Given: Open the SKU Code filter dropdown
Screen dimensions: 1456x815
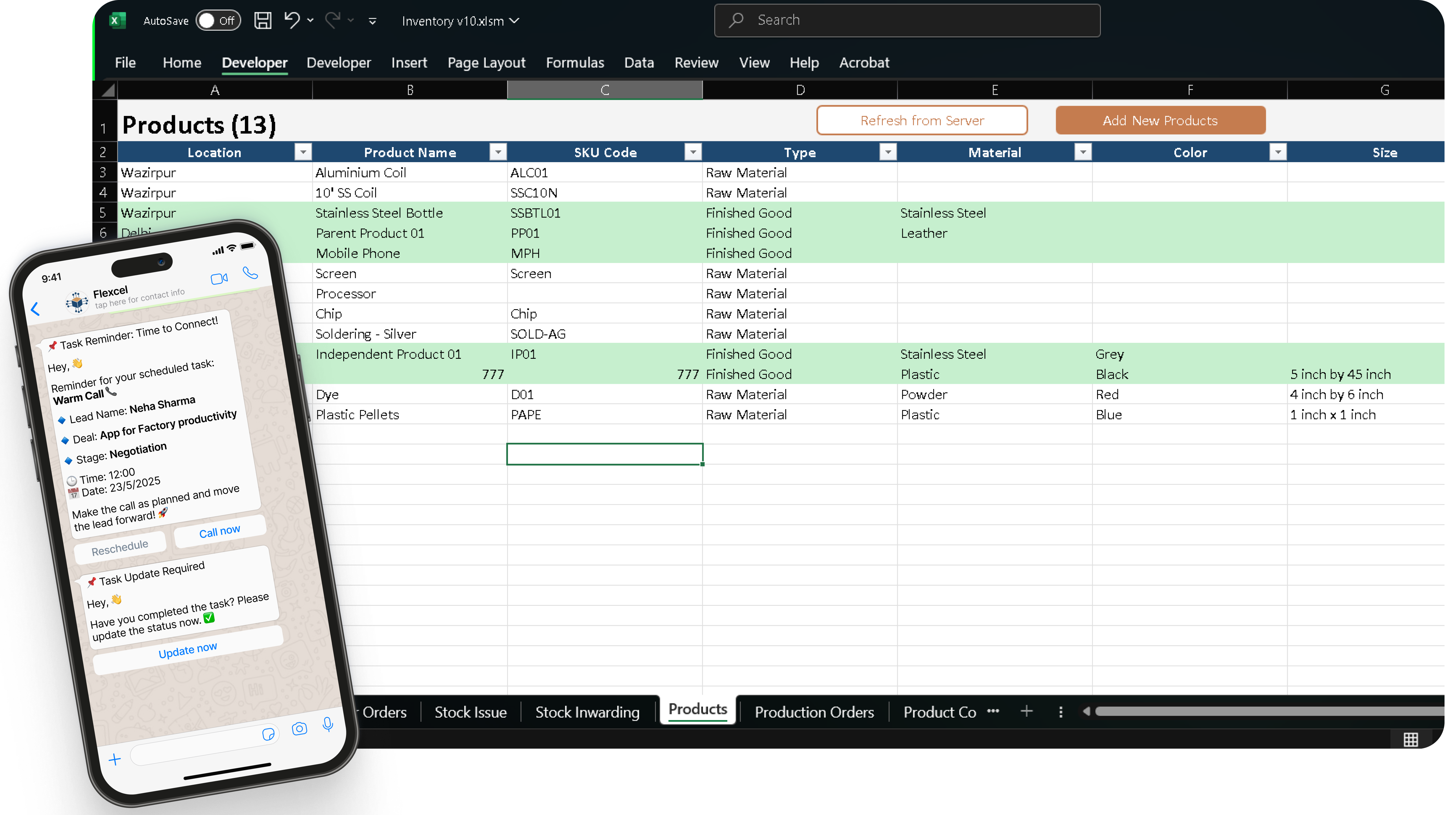Looking at the screenshot, I should click(693, 152).
